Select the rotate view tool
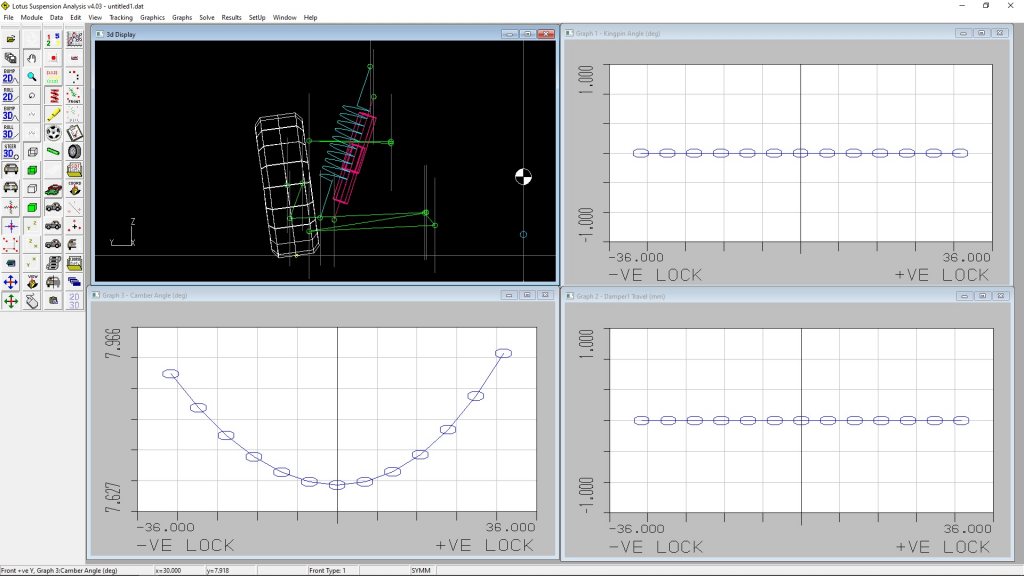 31,95
